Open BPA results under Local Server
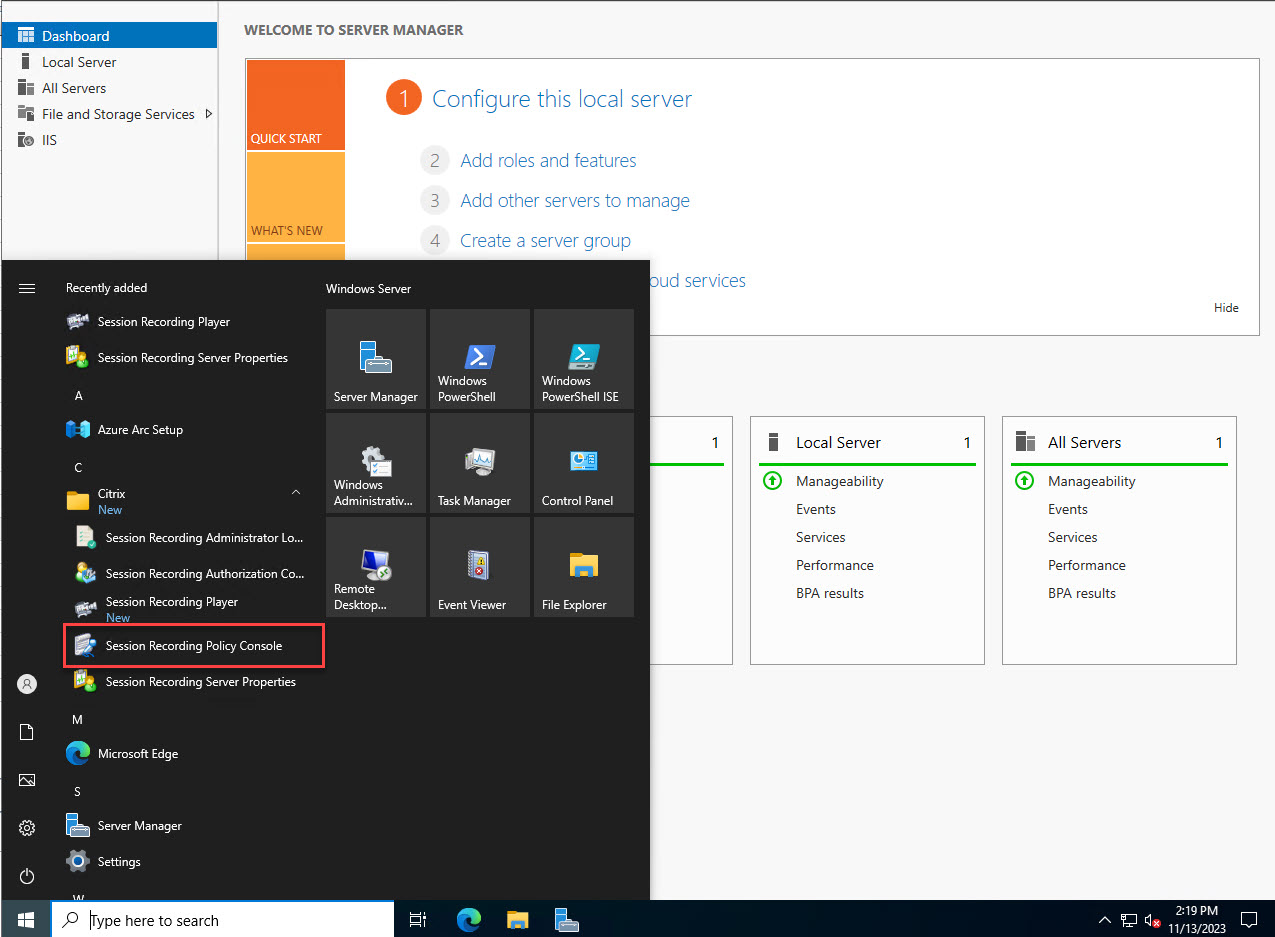This screenshot has width=1275, height=937. 830,592
